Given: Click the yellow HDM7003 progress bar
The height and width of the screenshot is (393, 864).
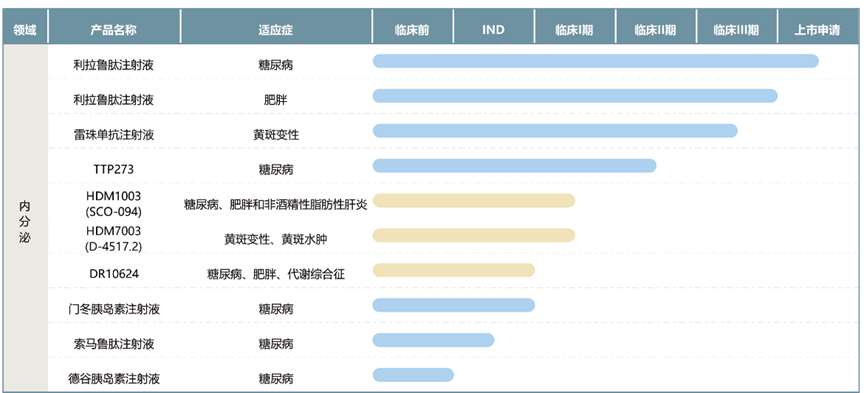Looking at the screenshot, I should 474,235.
